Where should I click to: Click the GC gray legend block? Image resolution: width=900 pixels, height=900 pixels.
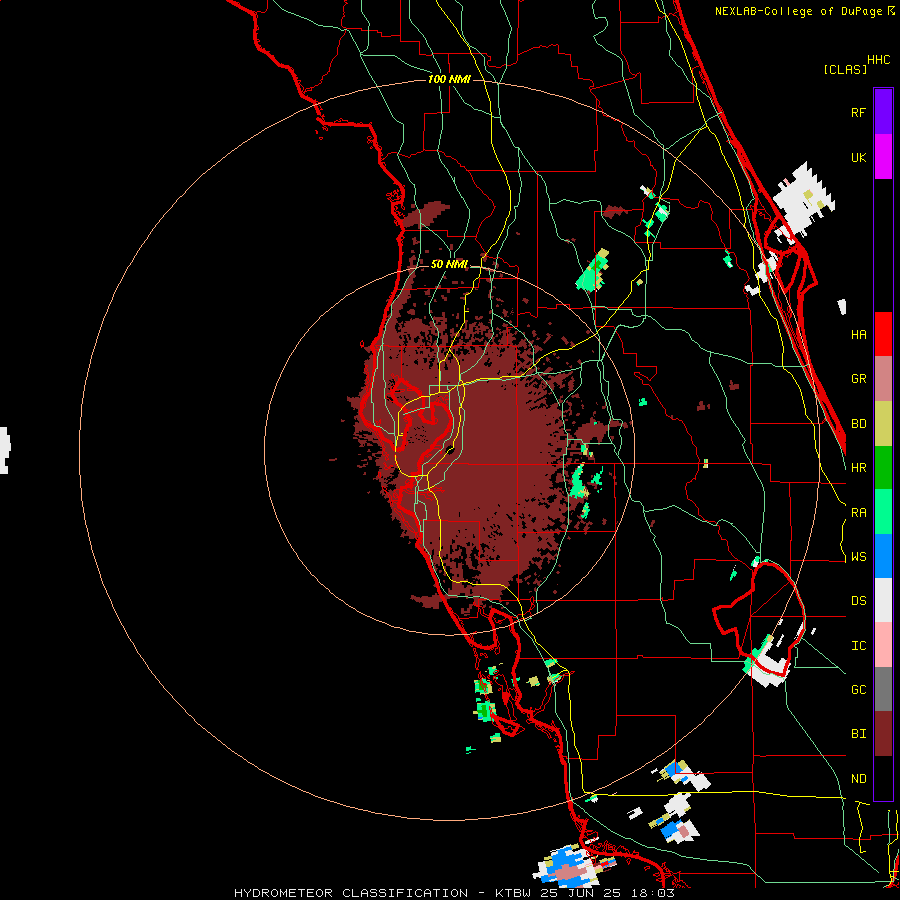(883, 689)
